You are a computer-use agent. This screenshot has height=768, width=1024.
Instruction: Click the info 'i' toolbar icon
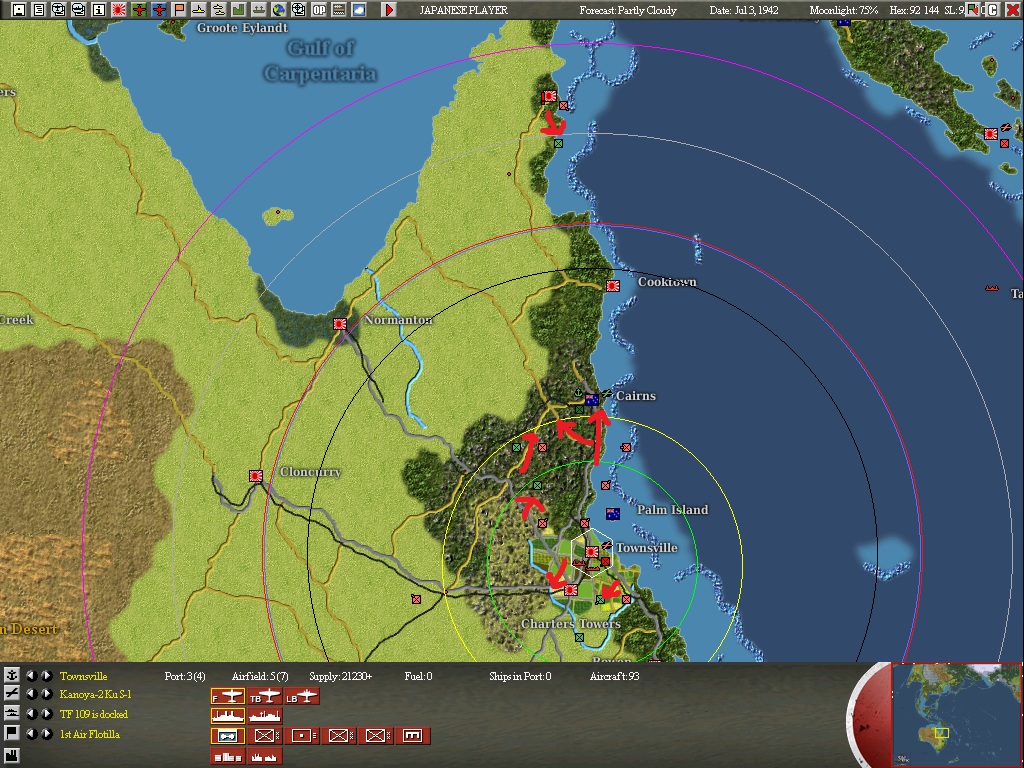pos(99,10)
